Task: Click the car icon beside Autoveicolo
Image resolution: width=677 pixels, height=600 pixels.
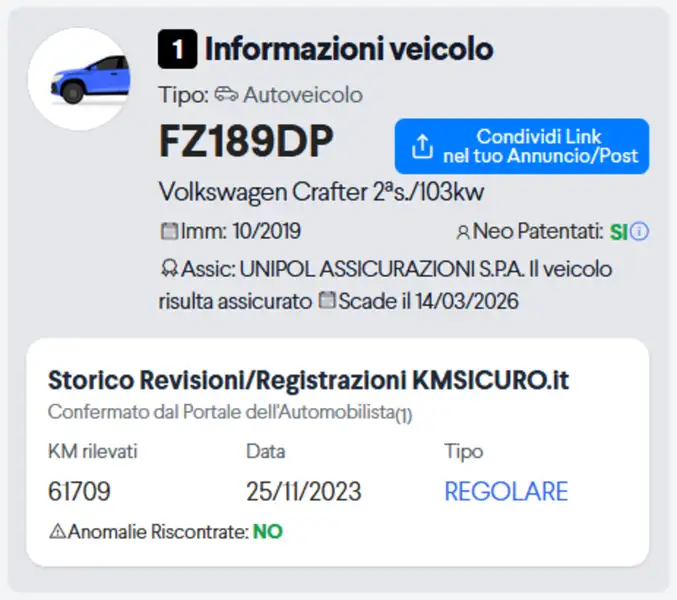Action: point(226,94)
